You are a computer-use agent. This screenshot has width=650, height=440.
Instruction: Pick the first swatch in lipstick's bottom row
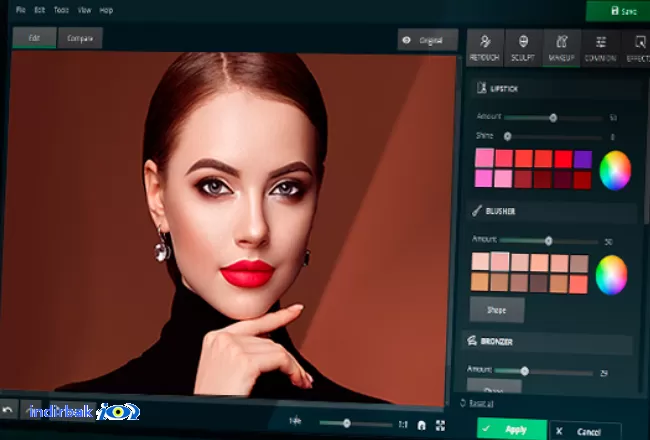tap(483, 178)
